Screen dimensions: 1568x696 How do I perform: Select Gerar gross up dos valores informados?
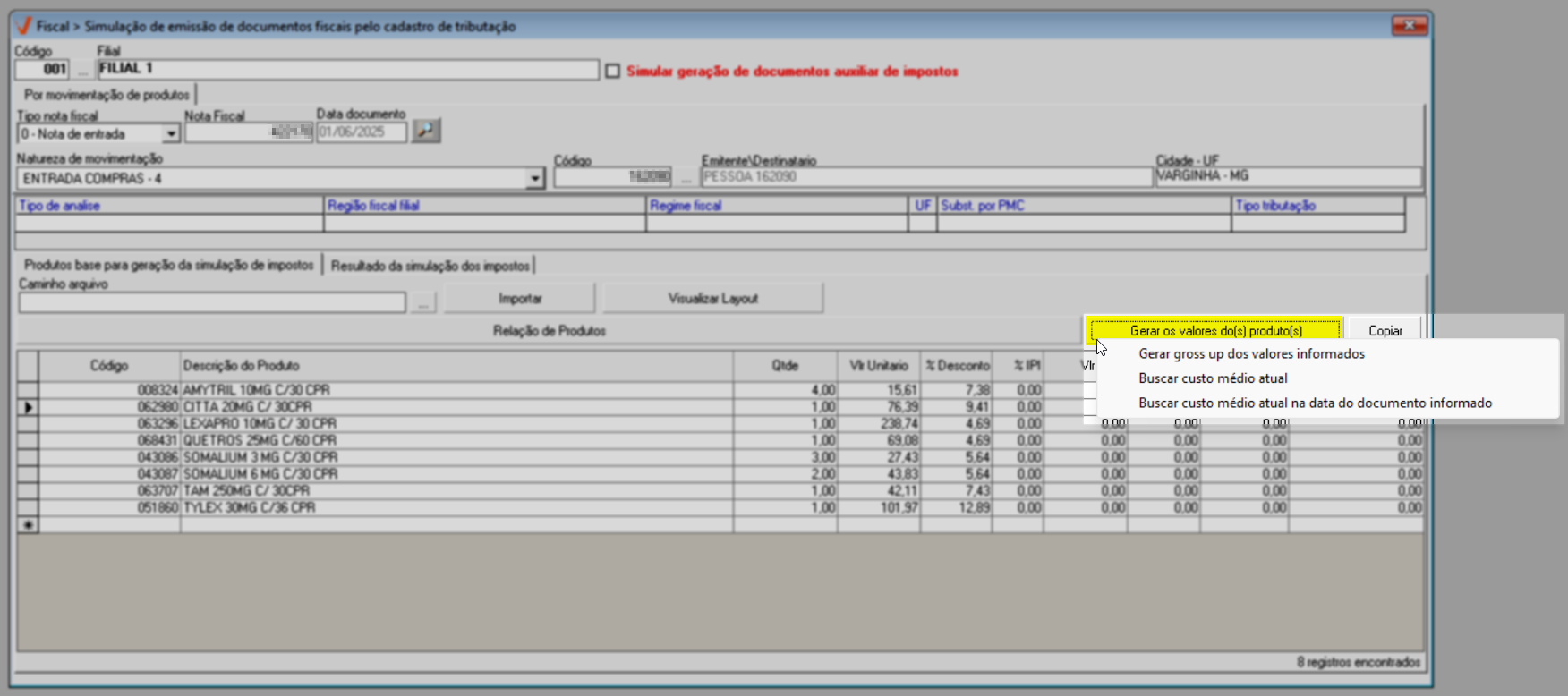tap(1251, 354)
